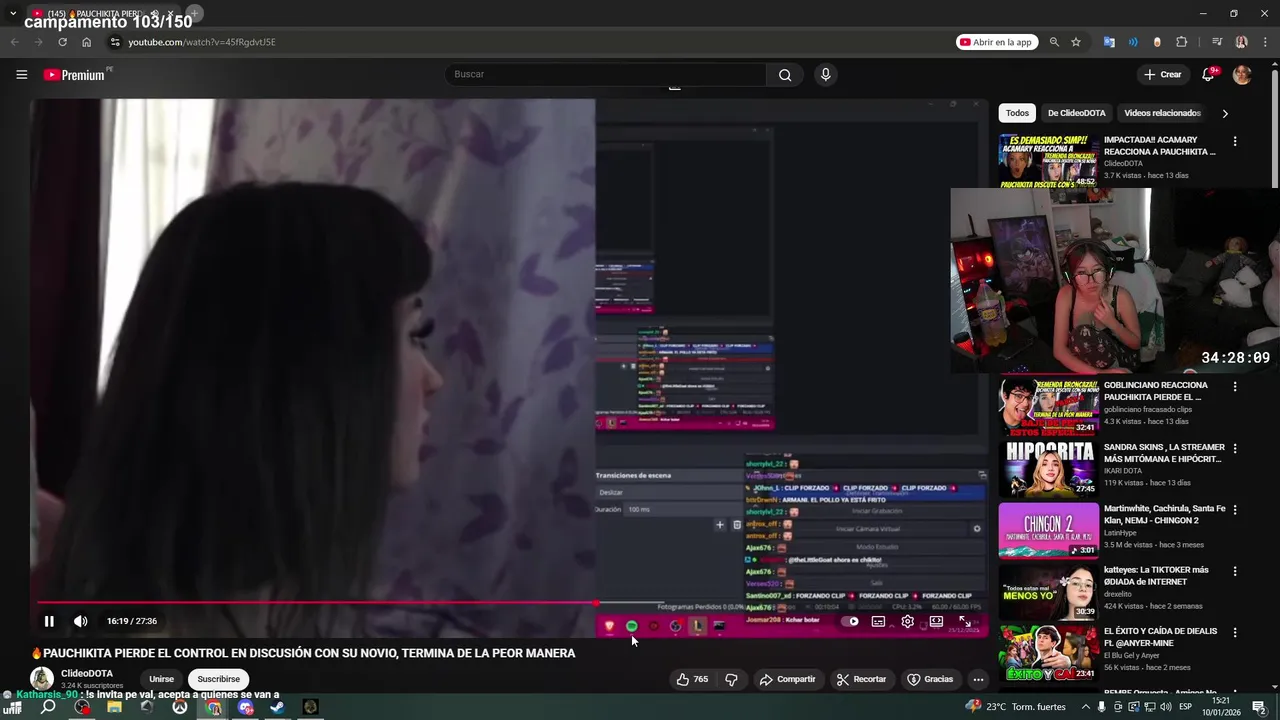The image size is (1280, 720).
Task: Toggle video autoplay switch
Action: click(x=849, y=621)
